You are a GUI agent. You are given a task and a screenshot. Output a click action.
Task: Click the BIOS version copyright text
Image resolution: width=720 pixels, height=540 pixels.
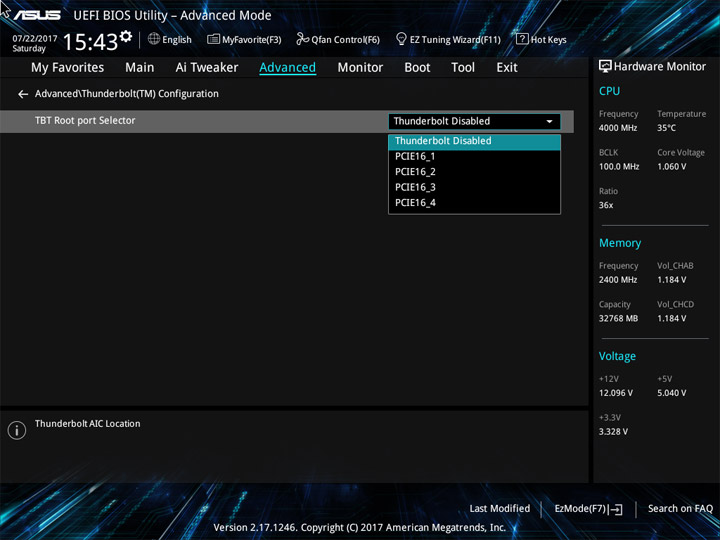click(x=360, y=528)
